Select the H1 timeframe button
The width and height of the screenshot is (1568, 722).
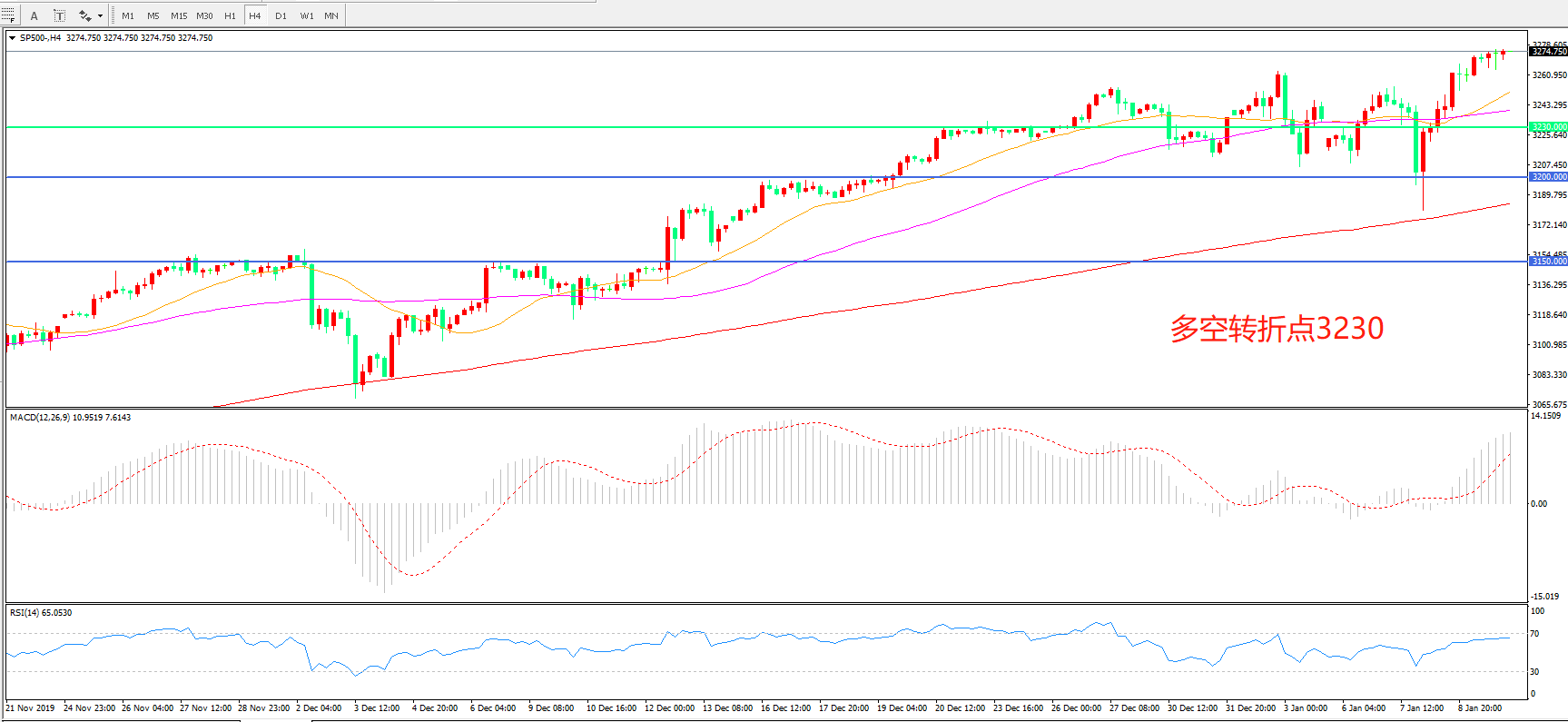[x=230, y=15]
